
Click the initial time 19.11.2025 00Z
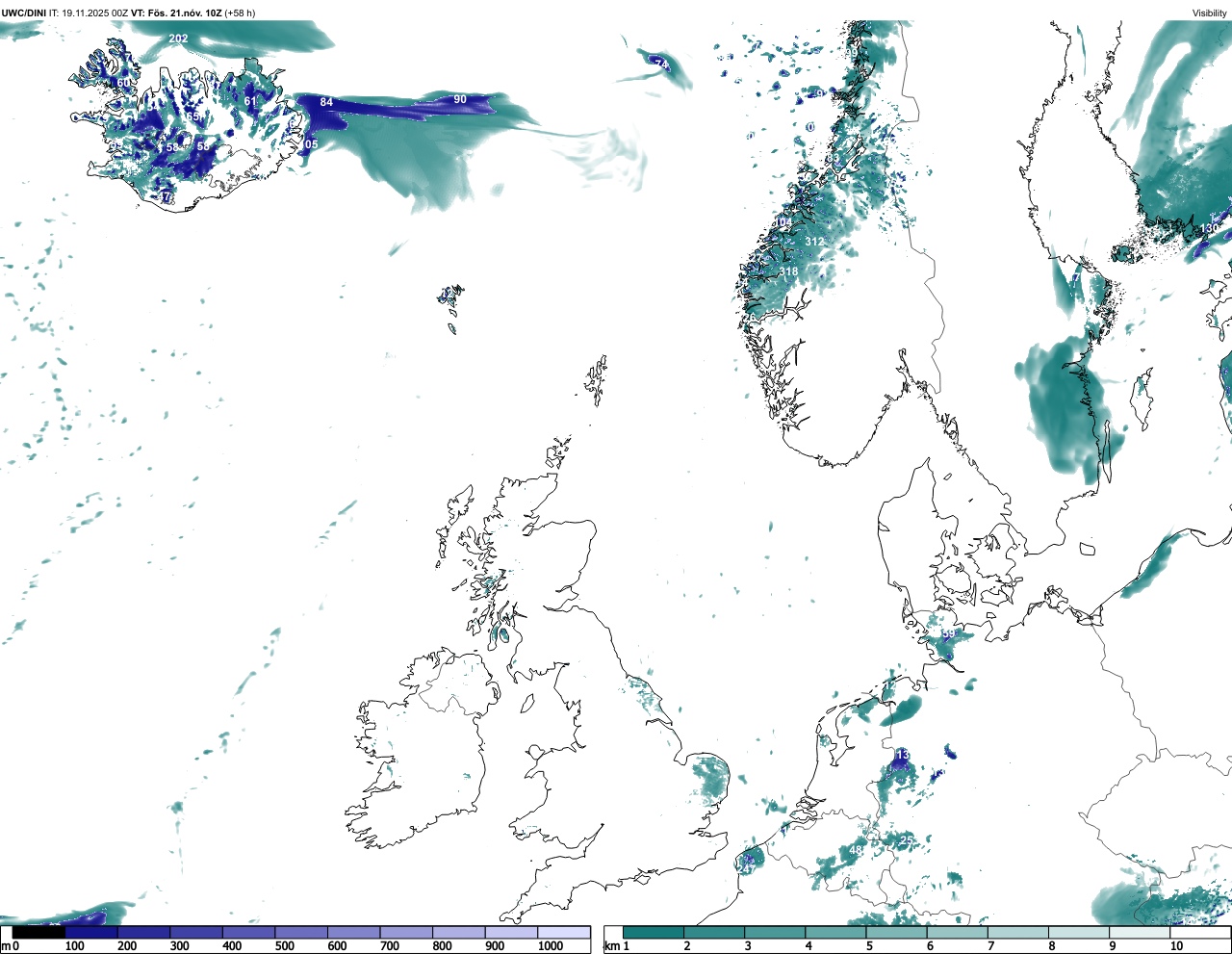(x=95, y=13)
